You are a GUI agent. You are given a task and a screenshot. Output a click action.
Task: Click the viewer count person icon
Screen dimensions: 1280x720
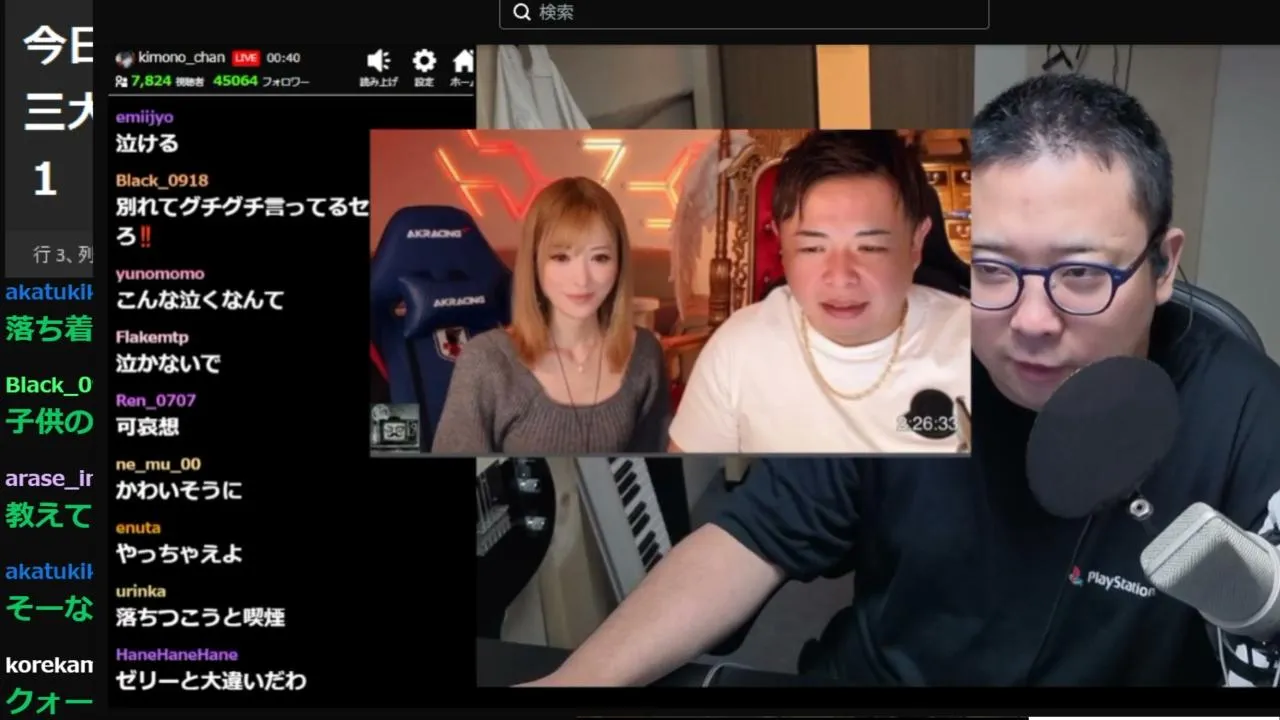click(x=122, y=81)
